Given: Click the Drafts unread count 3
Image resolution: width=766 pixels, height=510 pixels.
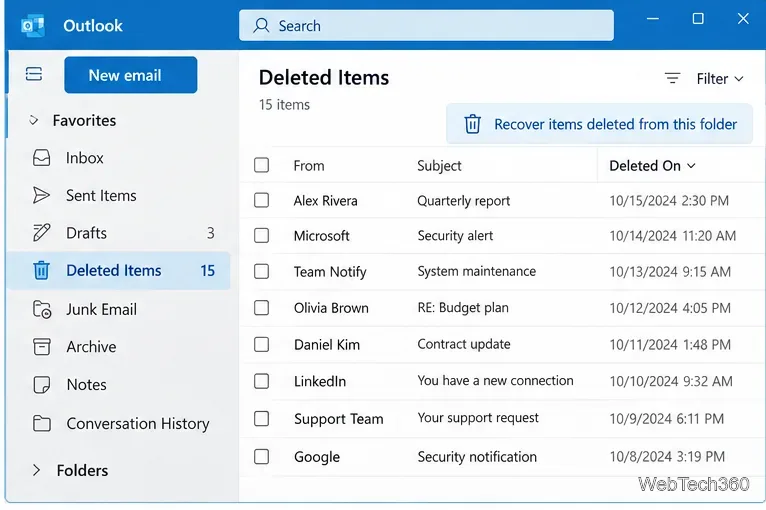Looking at the screenshot, I should (x=211, y=233).
